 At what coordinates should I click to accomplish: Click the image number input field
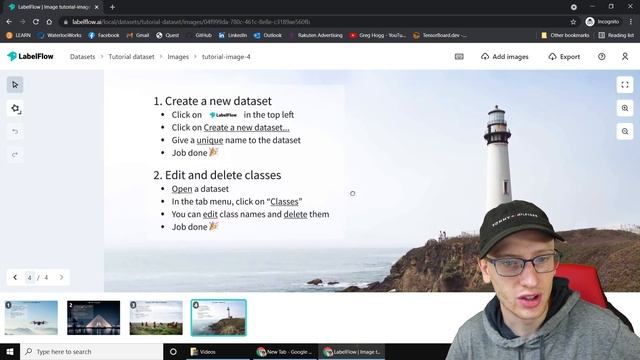click(x=29, y=278)
